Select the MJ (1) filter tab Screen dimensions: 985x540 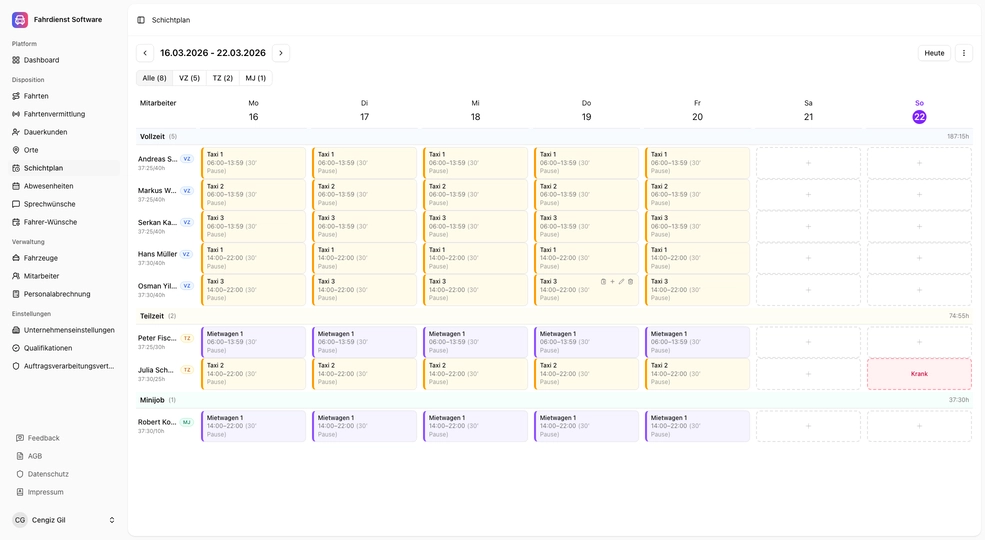[x=256, y=78]
